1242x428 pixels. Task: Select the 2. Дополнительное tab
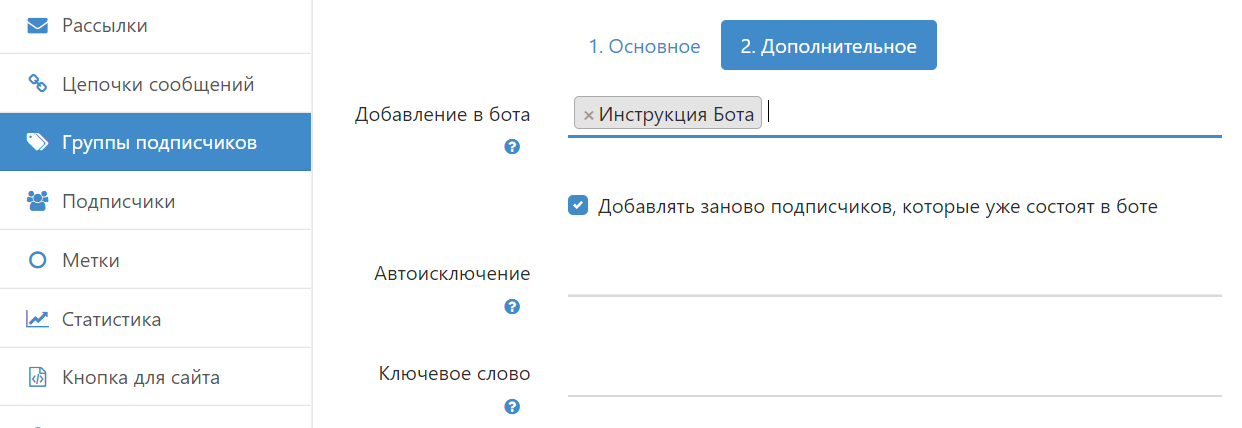[x=828, y=46]
